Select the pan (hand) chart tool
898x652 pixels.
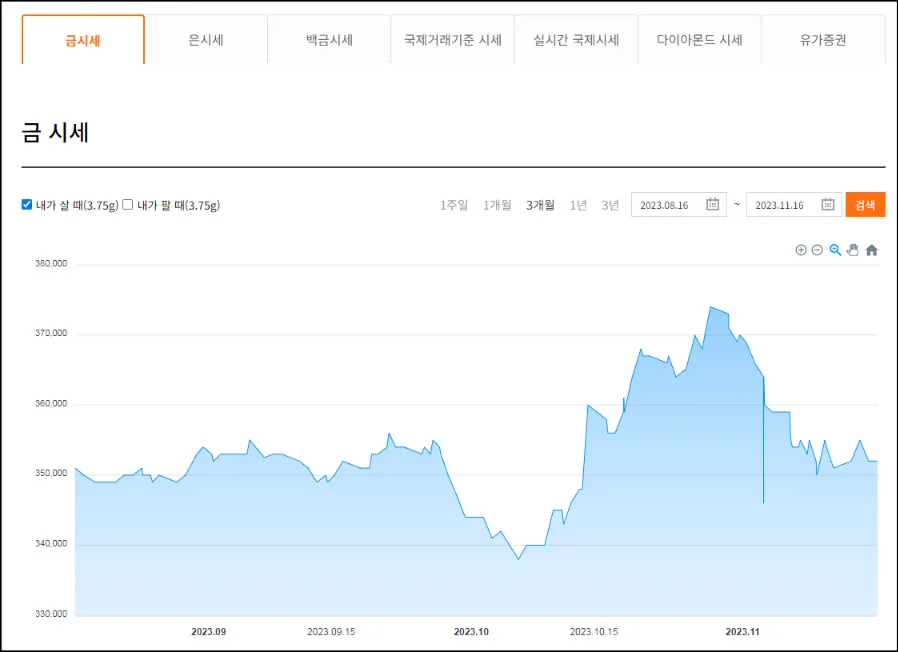coord(852,250)
